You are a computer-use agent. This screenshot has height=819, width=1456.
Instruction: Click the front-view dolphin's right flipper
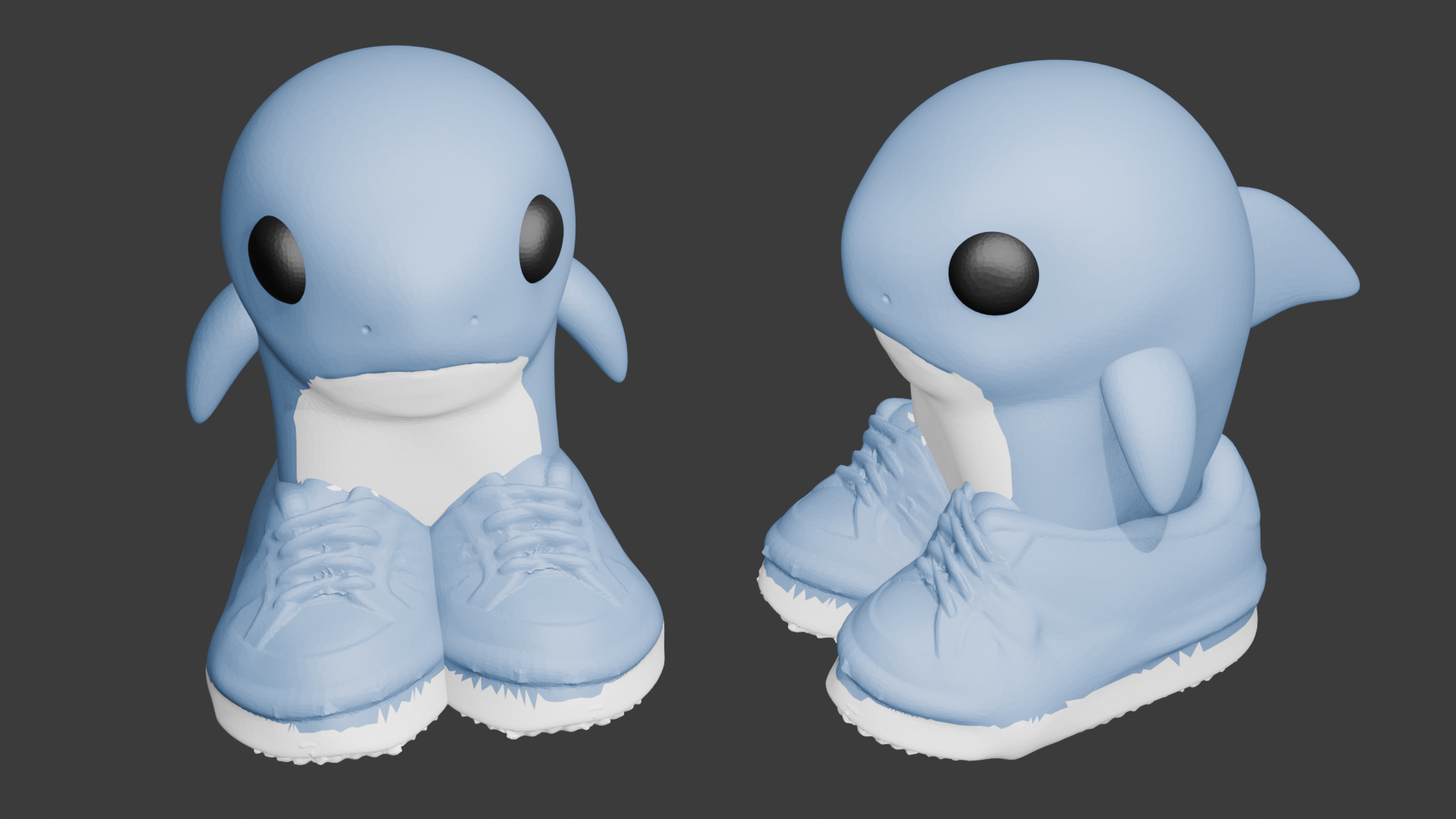pos(598,322)
